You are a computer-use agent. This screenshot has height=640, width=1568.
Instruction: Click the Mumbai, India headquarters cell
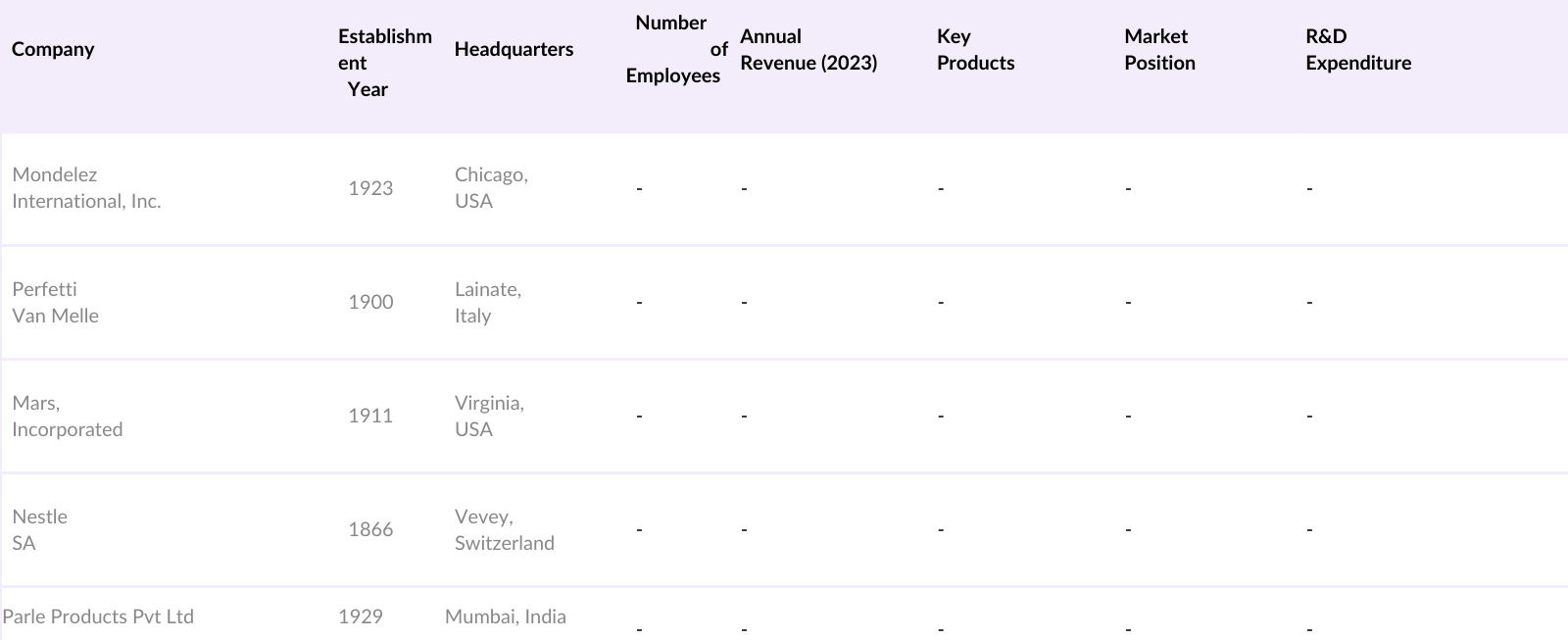tap(506, 616)
